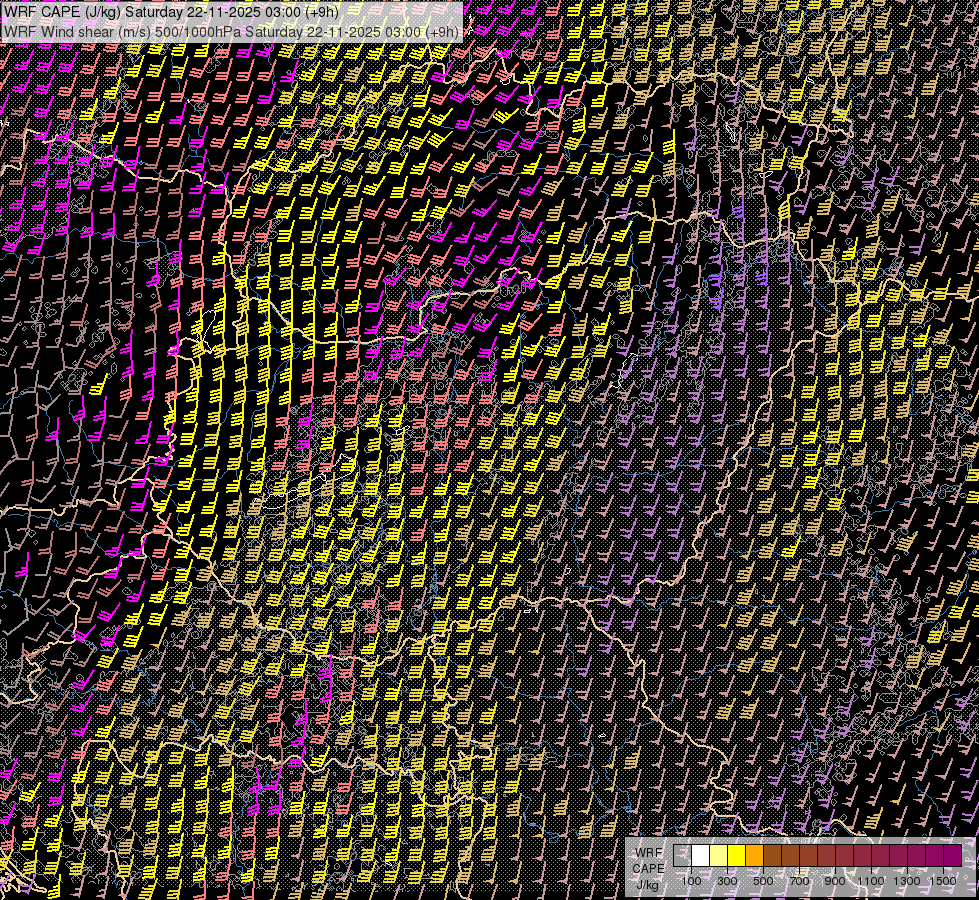Select the orange CAPE legend swatch
This screenshot has height=900, width=979.
(x=754, y=856)
